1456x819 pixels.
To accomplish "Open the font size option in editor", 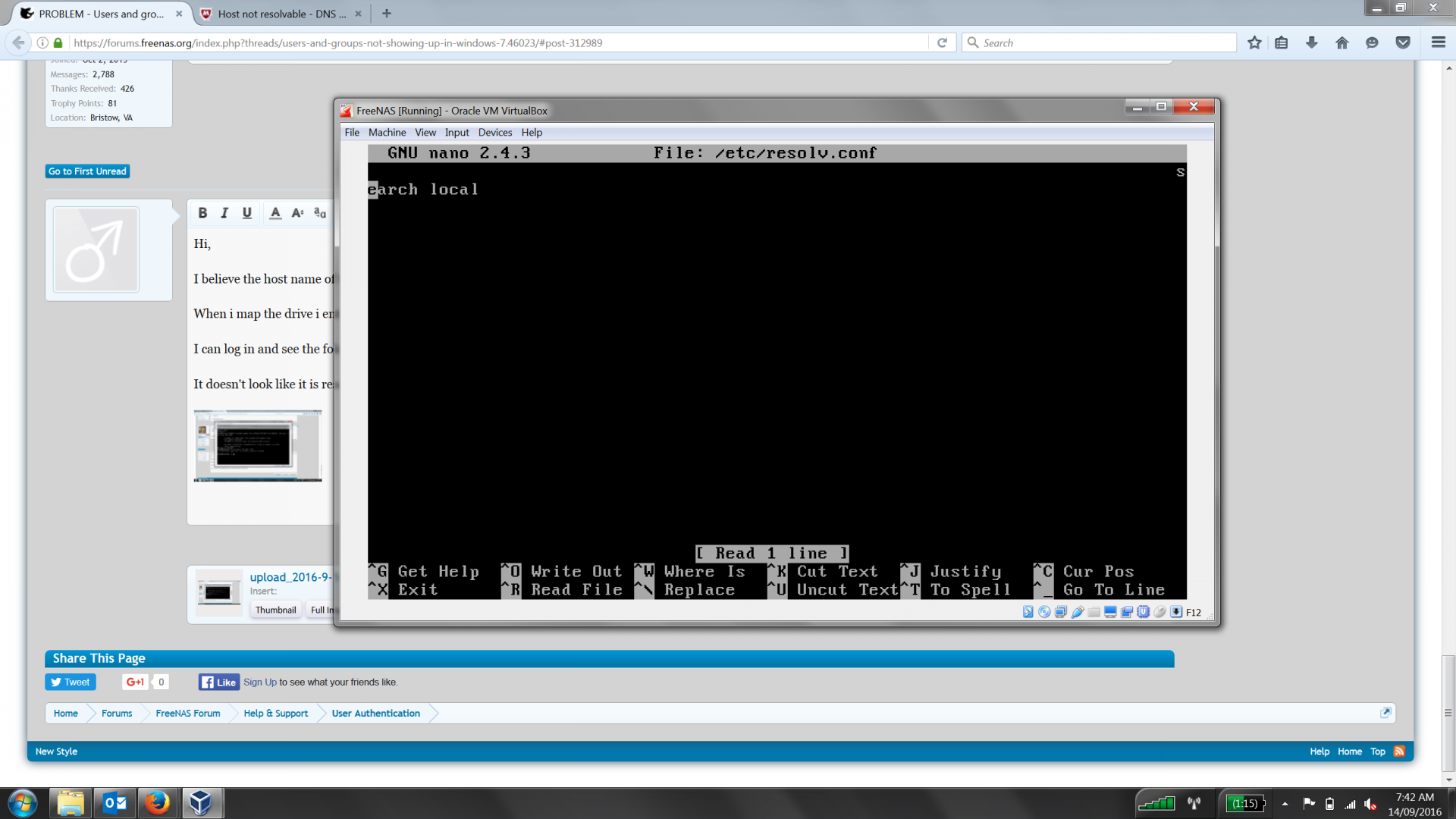I will [297, 213].
